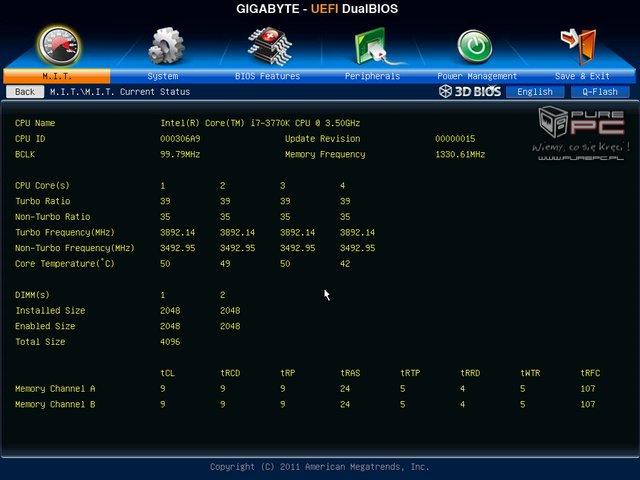Select the tCL column header
This screenshot has width=640, height=480.
click(x=167, y=373)
